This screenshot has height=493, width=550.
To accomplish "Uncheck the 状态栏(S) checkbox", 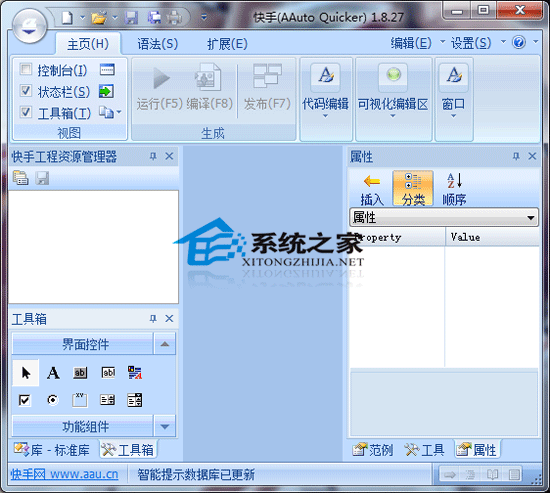I will pos(26,91).
